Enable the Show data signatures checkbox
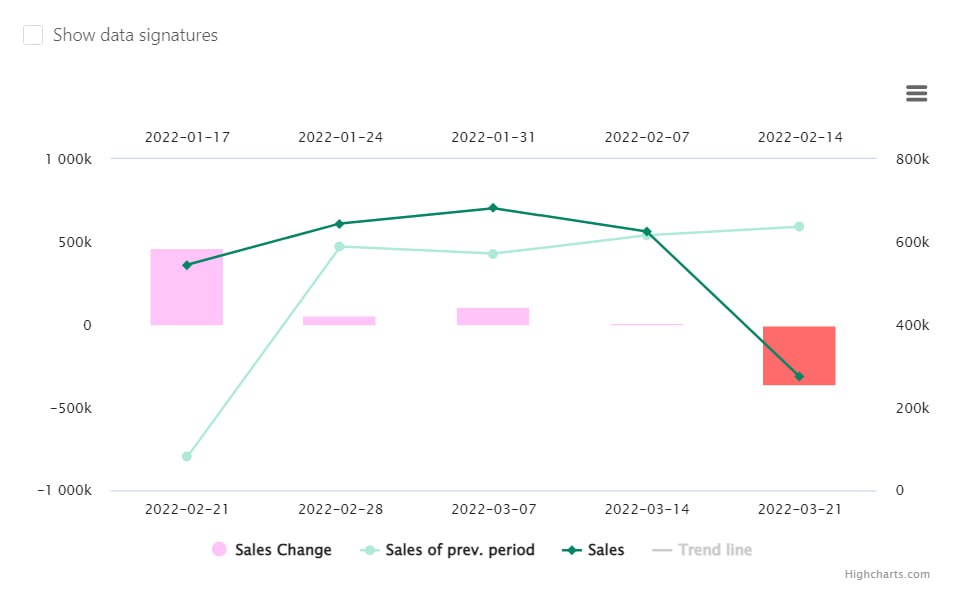Screen dimensions: 975x612 [33, 34]
